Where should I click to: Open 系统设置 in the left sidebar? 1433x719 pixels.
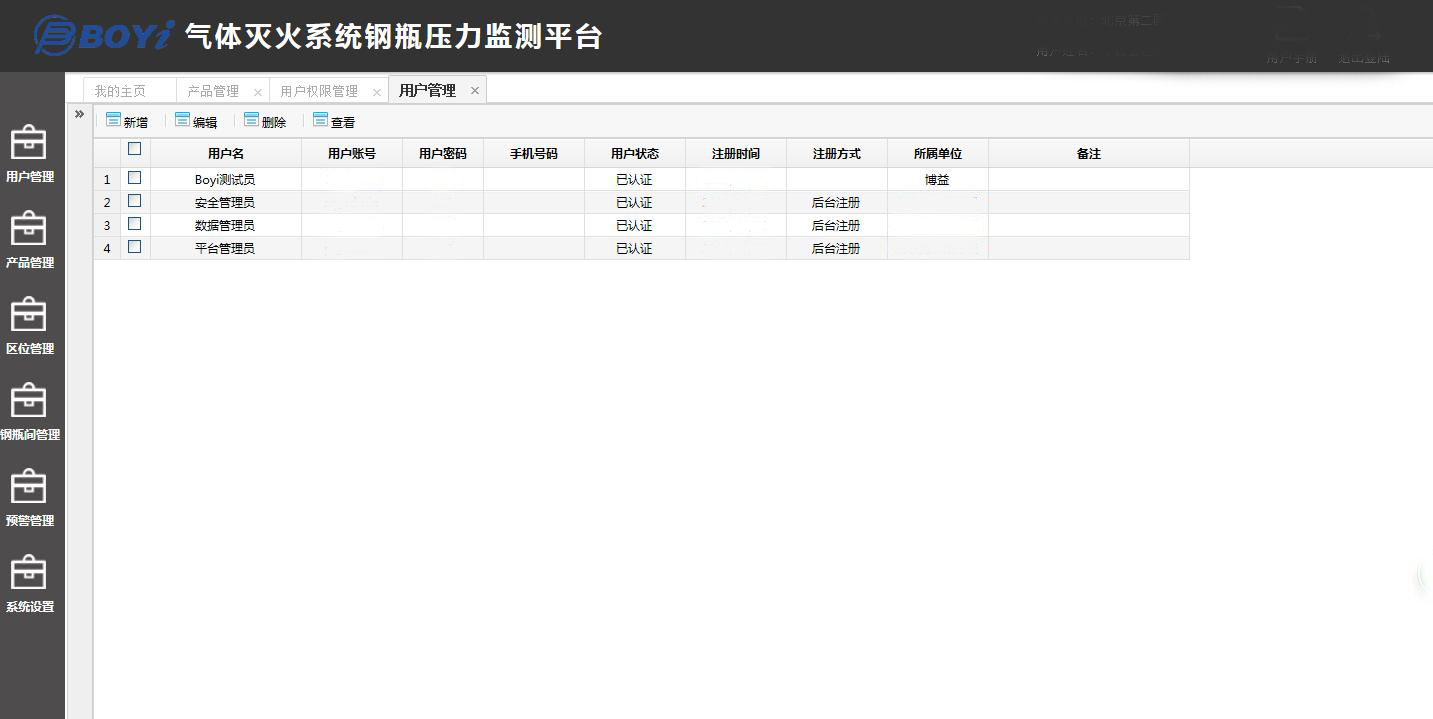click(x=29, y=585)
